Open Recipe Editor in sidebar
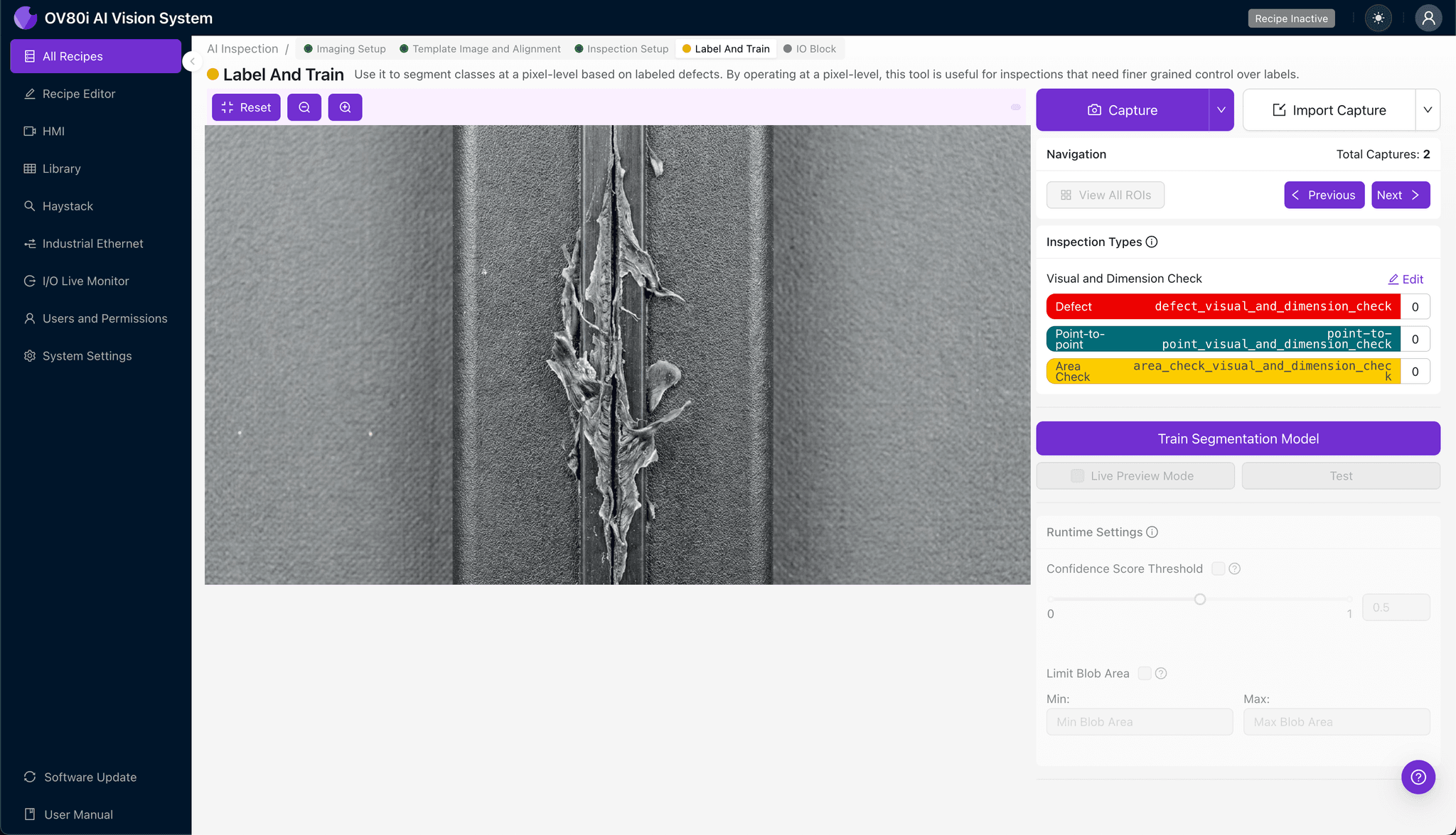 pyautogui.click(x=96, y=94)
